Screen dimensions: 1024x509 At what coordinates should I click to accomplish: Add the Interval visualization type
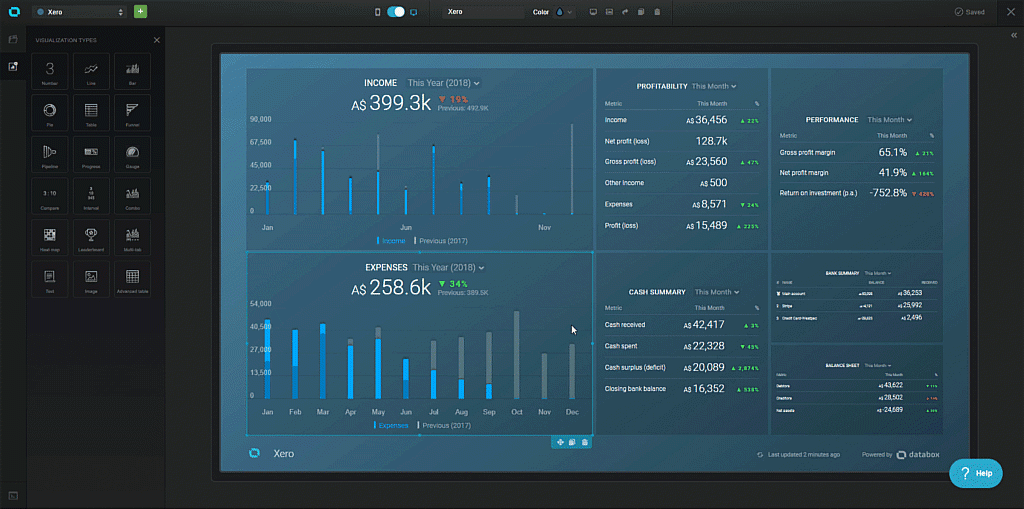[91, 196]
